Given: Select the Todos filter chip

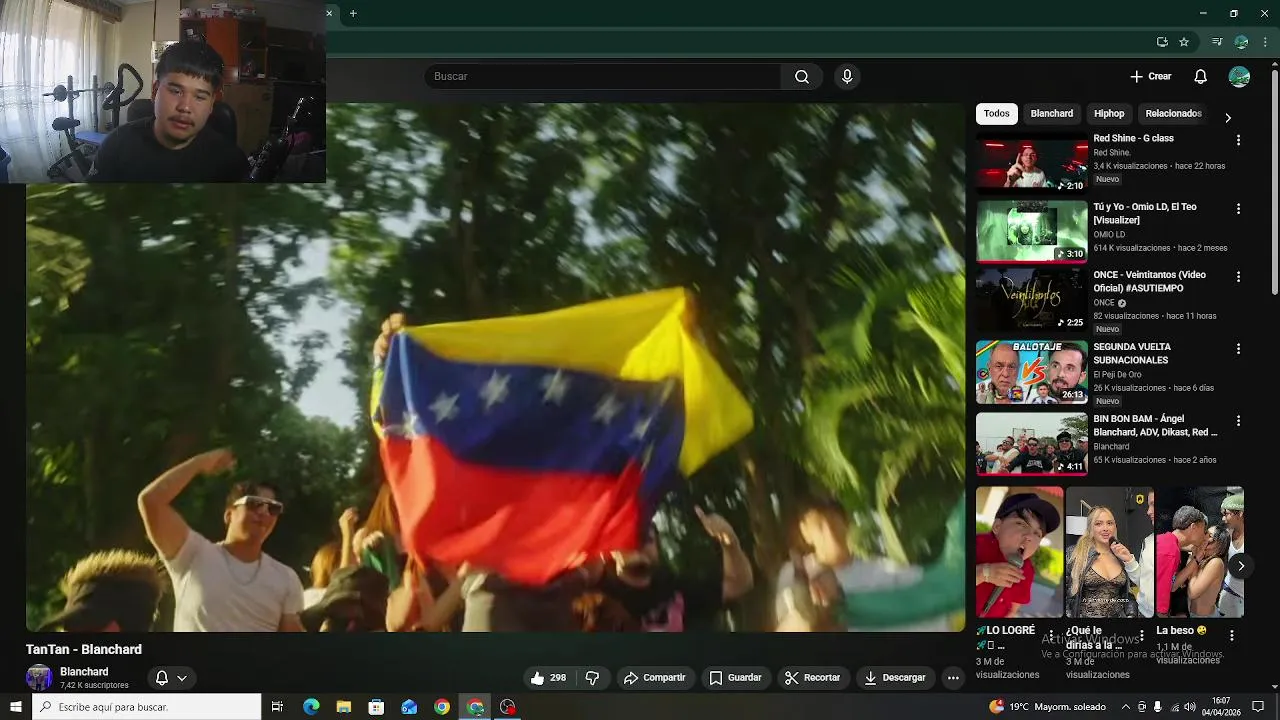Looking at the screenshot, I should (997, 114).
